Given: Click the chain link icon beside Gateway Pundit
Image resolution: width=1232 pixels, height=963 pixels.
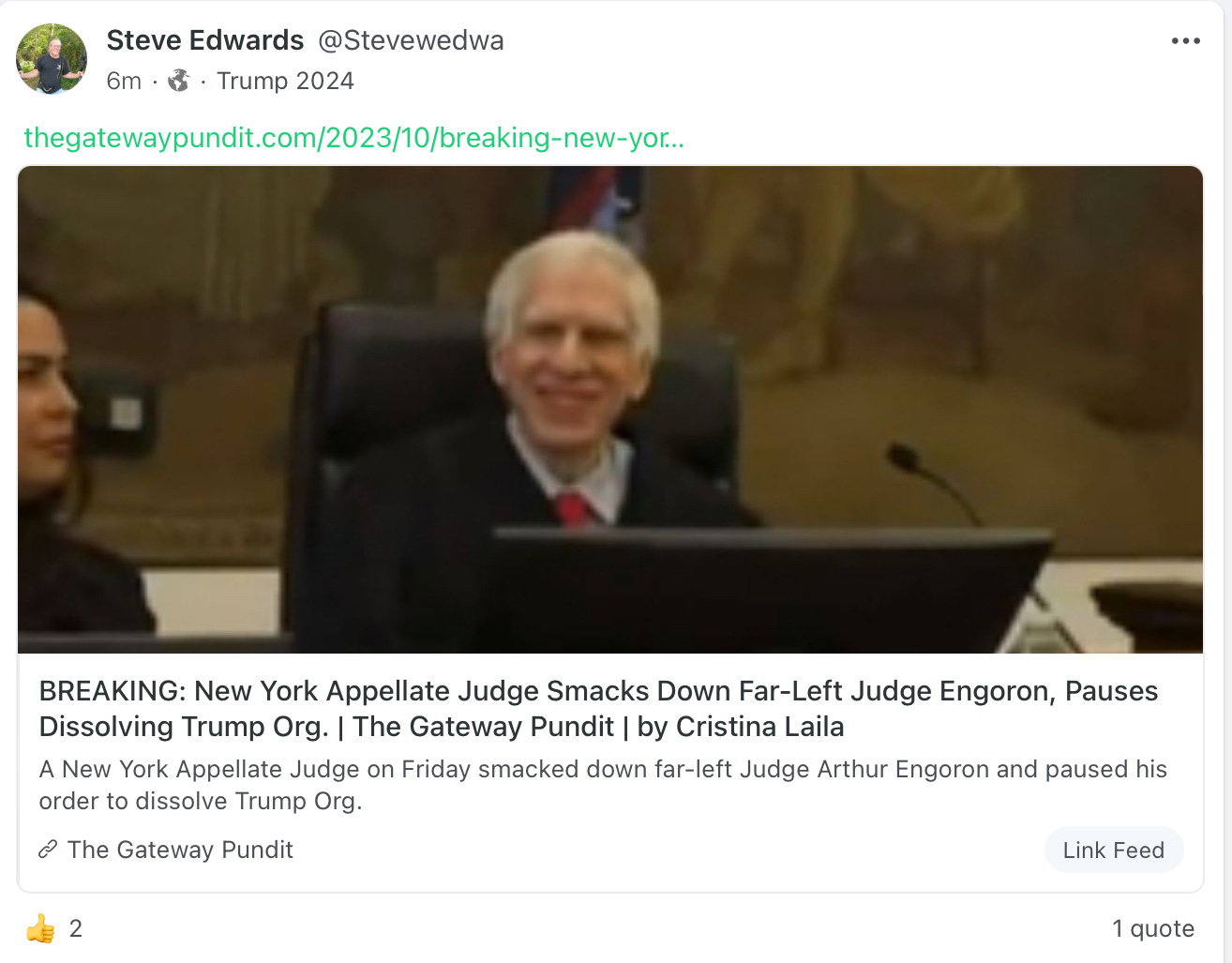Looking at the screenshot, I should (48, 850).
